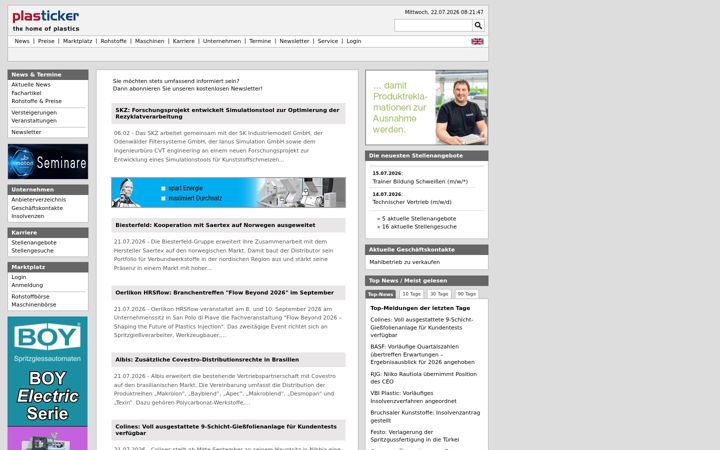Viewport: 720px width, 450px height.
Task: Open Veranstaltungen sidebar link
Action: coord(34,121)
